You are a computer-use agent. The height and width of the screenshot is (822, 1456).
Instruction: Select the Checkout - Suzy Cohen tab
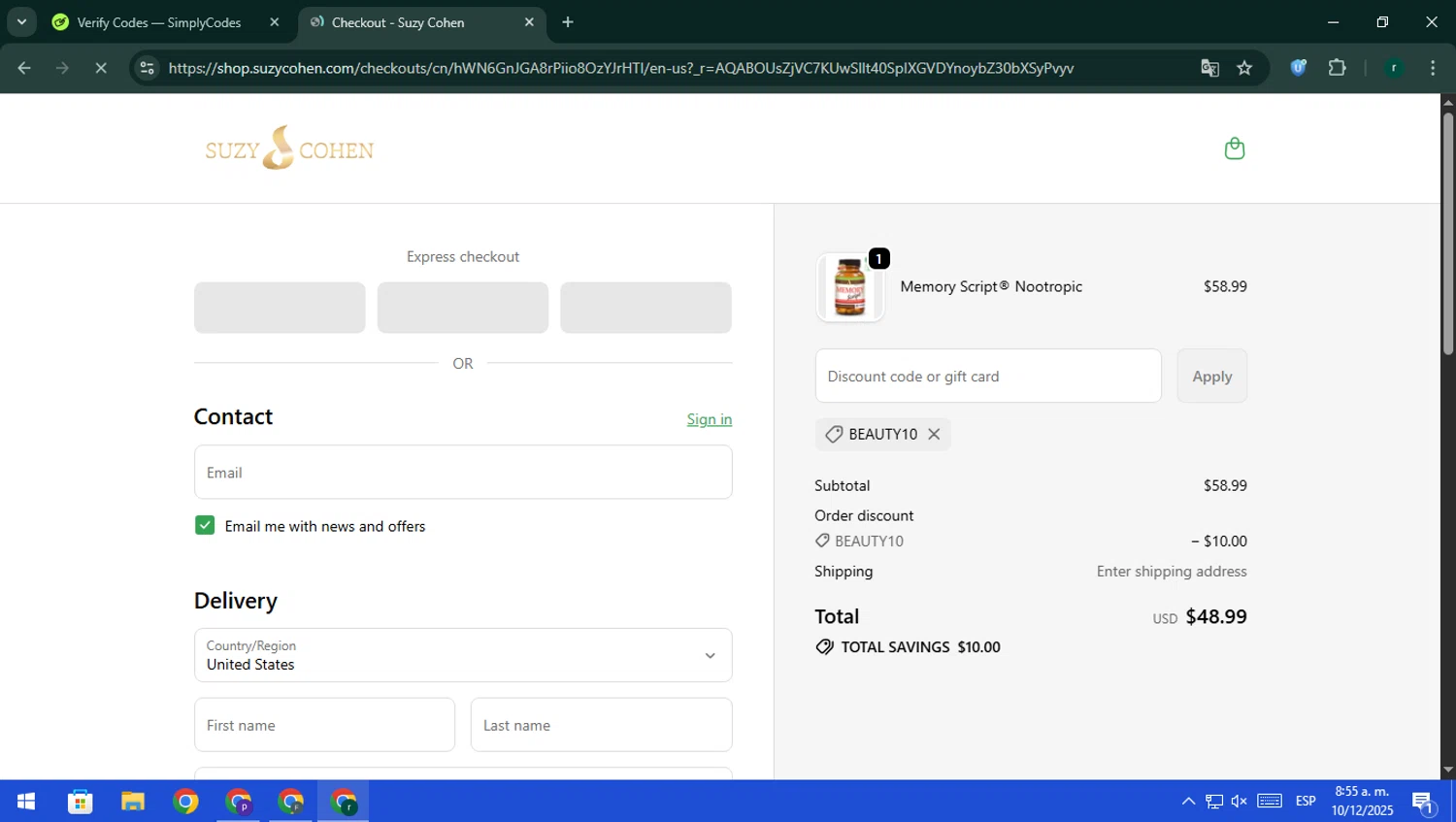[x=422, y=22]
